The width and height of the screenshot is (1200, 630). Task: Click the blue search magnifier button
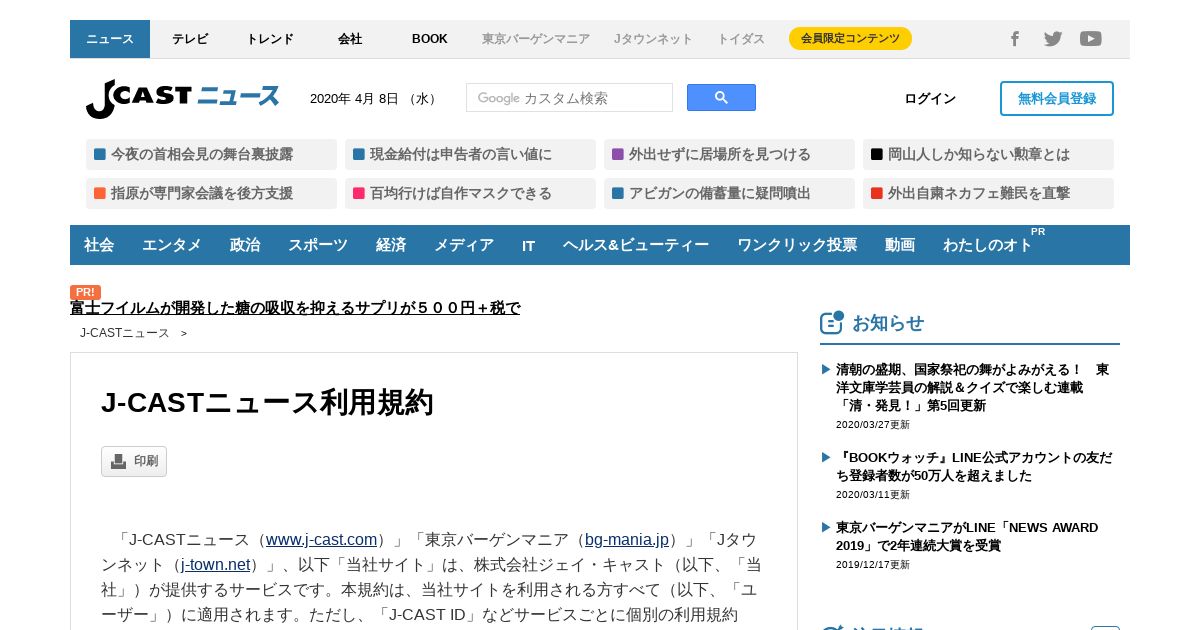coord(721,98)
